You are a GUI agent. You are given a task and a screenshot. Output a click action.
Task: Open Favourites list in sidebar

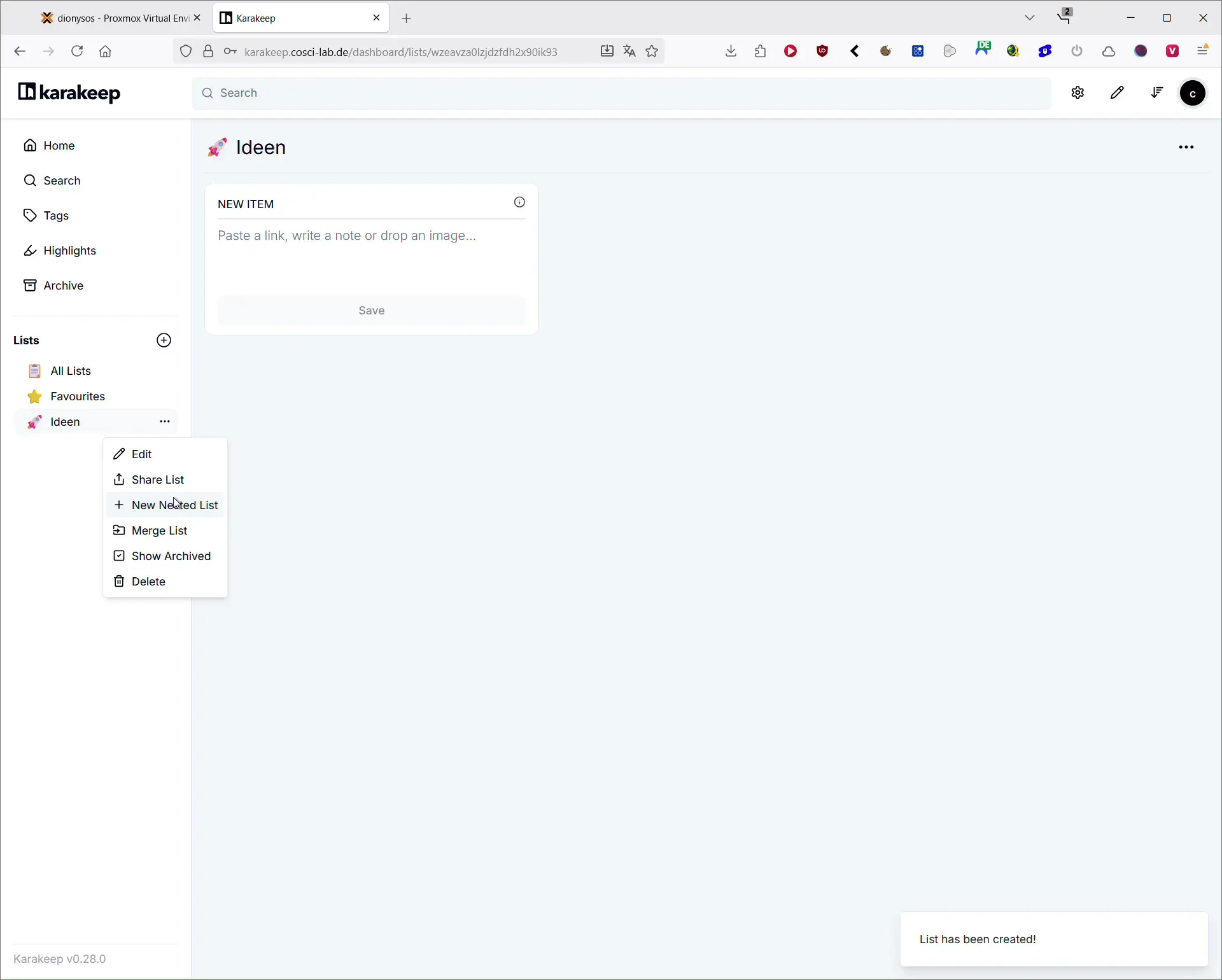click(78, 396)
